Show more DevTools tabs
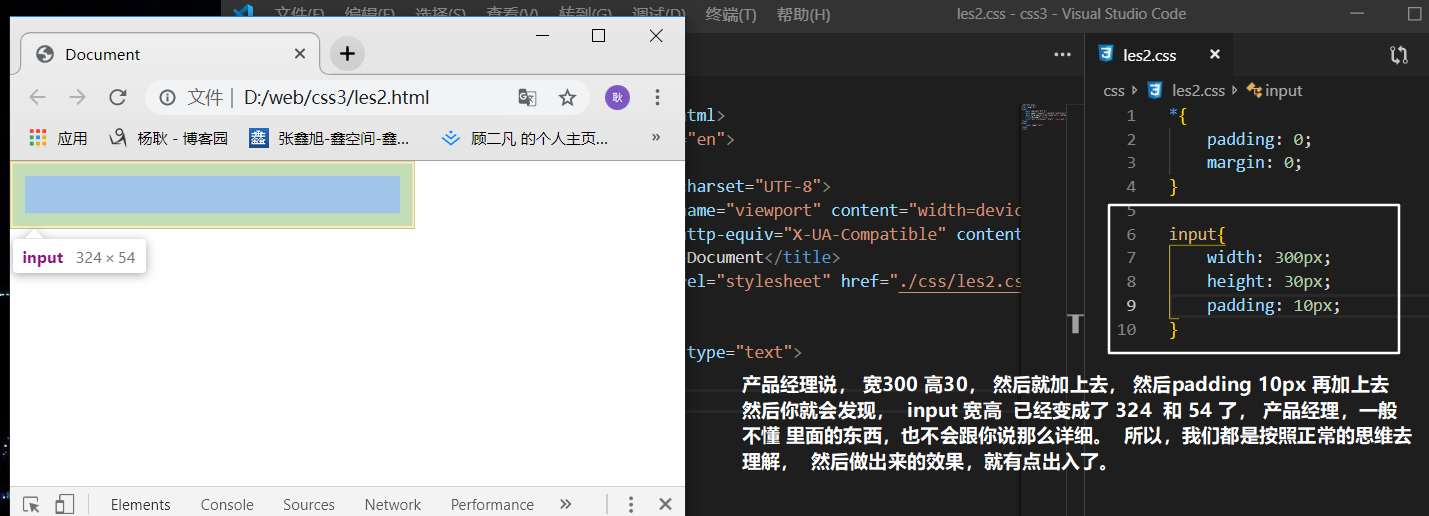 [x=565, y=504]
